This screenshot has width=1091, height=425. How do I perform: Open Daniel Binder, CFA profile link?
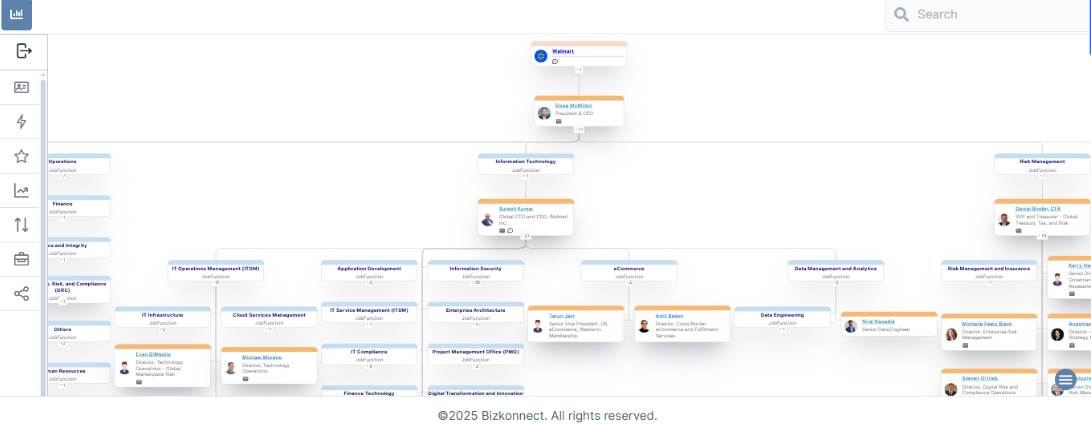pyautogui.click(x=1037, y=209)
